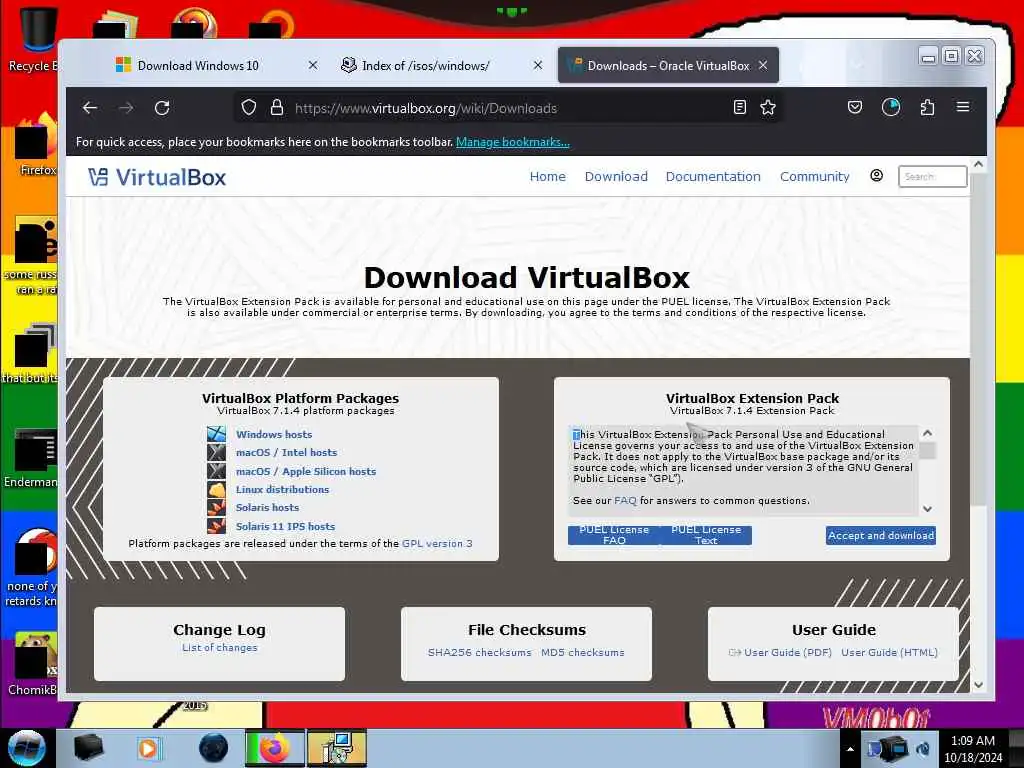Open the User Guide (HTML) link
This screenshot has width=1024, height=768.
889,652
